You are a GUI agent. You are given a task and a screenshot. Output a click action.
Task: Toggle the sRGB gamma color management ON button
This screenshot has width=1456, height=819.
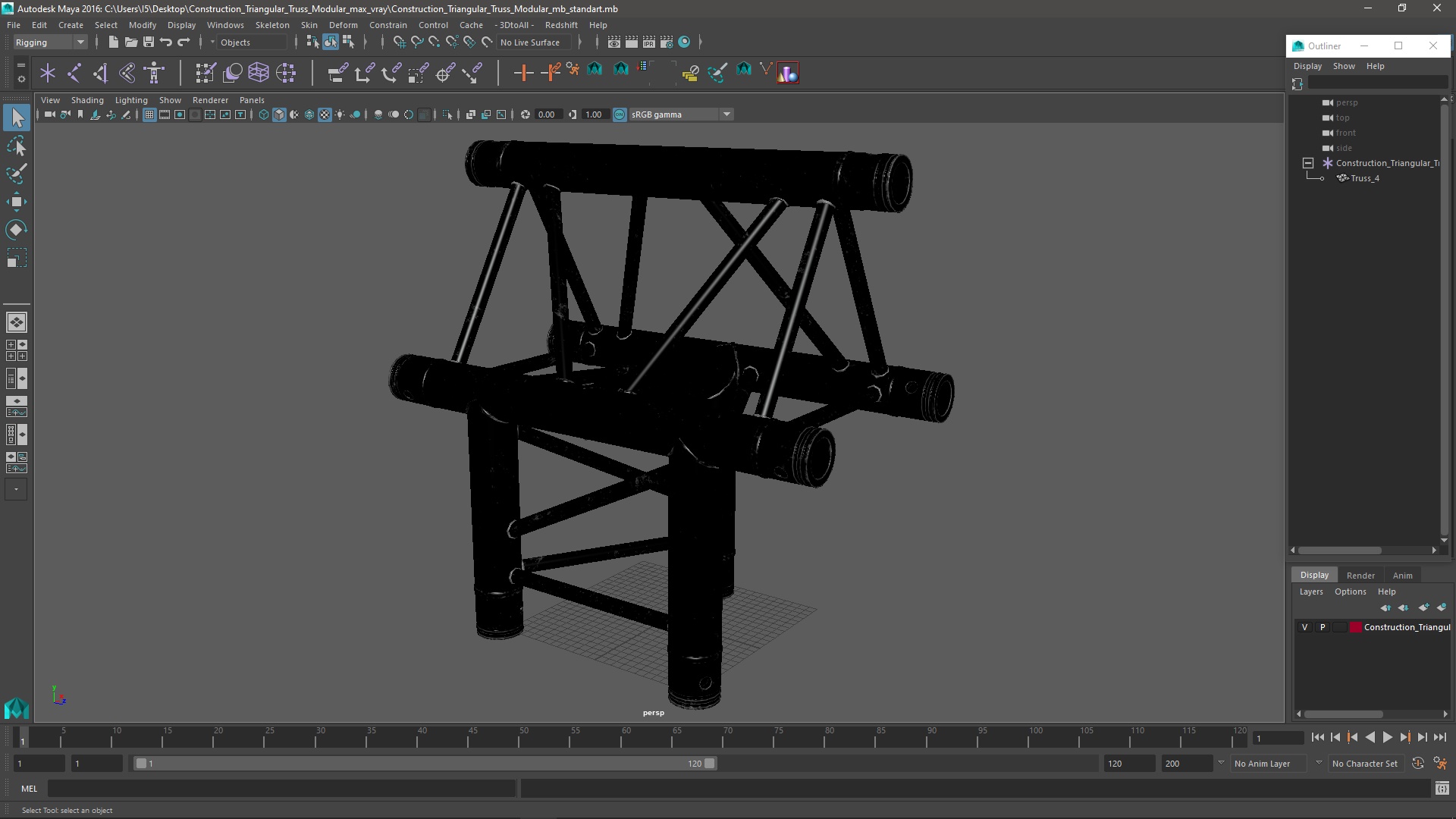pos(620,115)
